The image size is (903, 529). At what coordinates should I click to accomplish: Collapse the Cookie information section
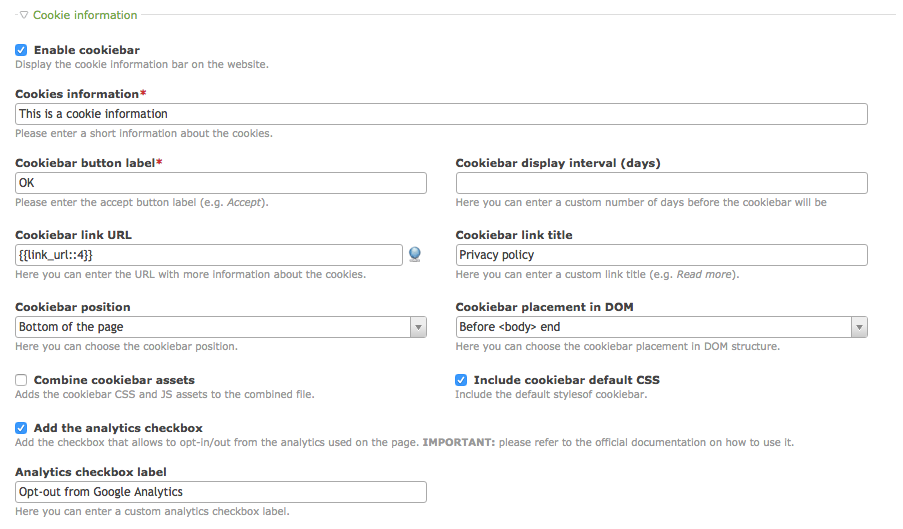[x=24, y=16]
